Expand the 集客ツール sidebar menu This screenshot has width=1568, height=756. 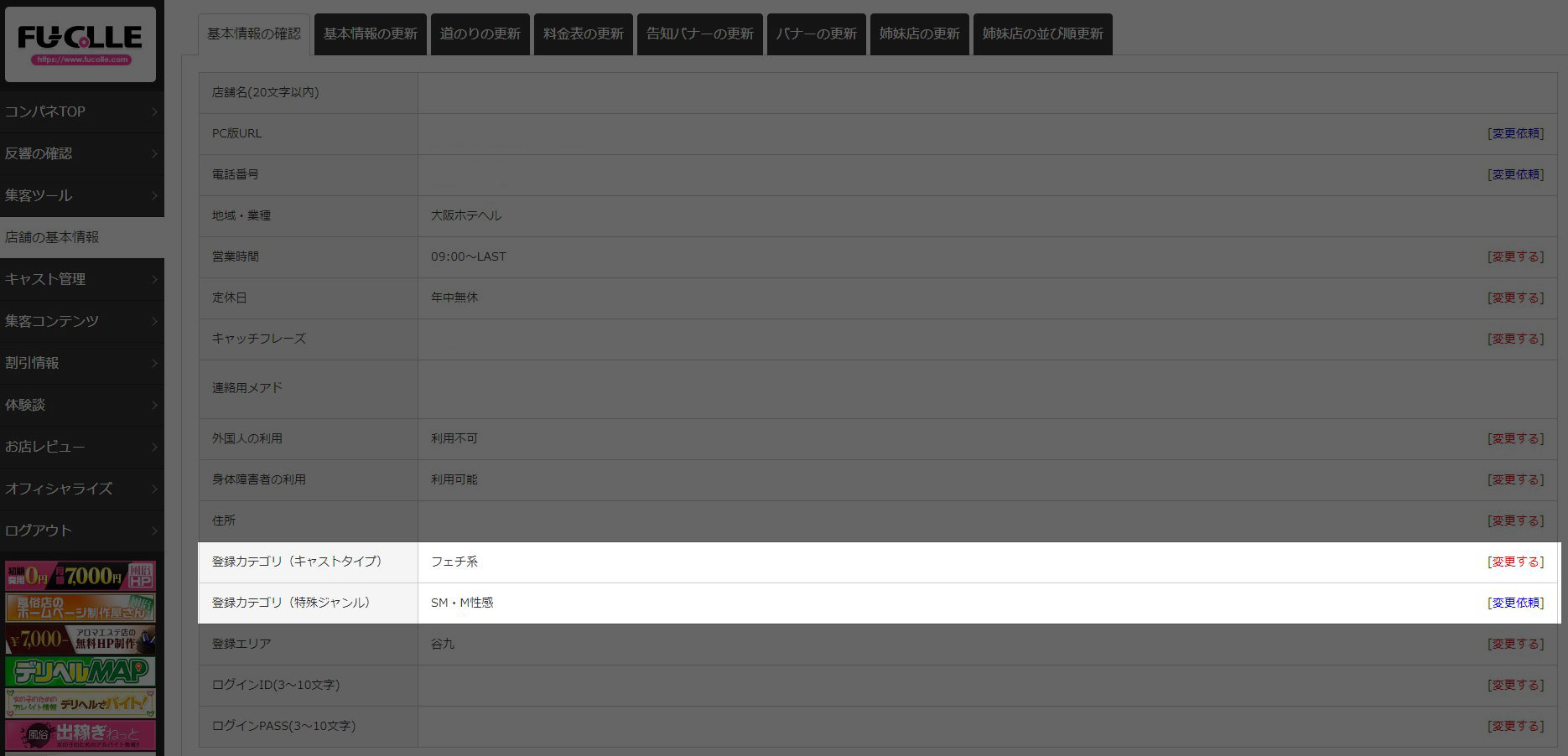click(82, 195)
